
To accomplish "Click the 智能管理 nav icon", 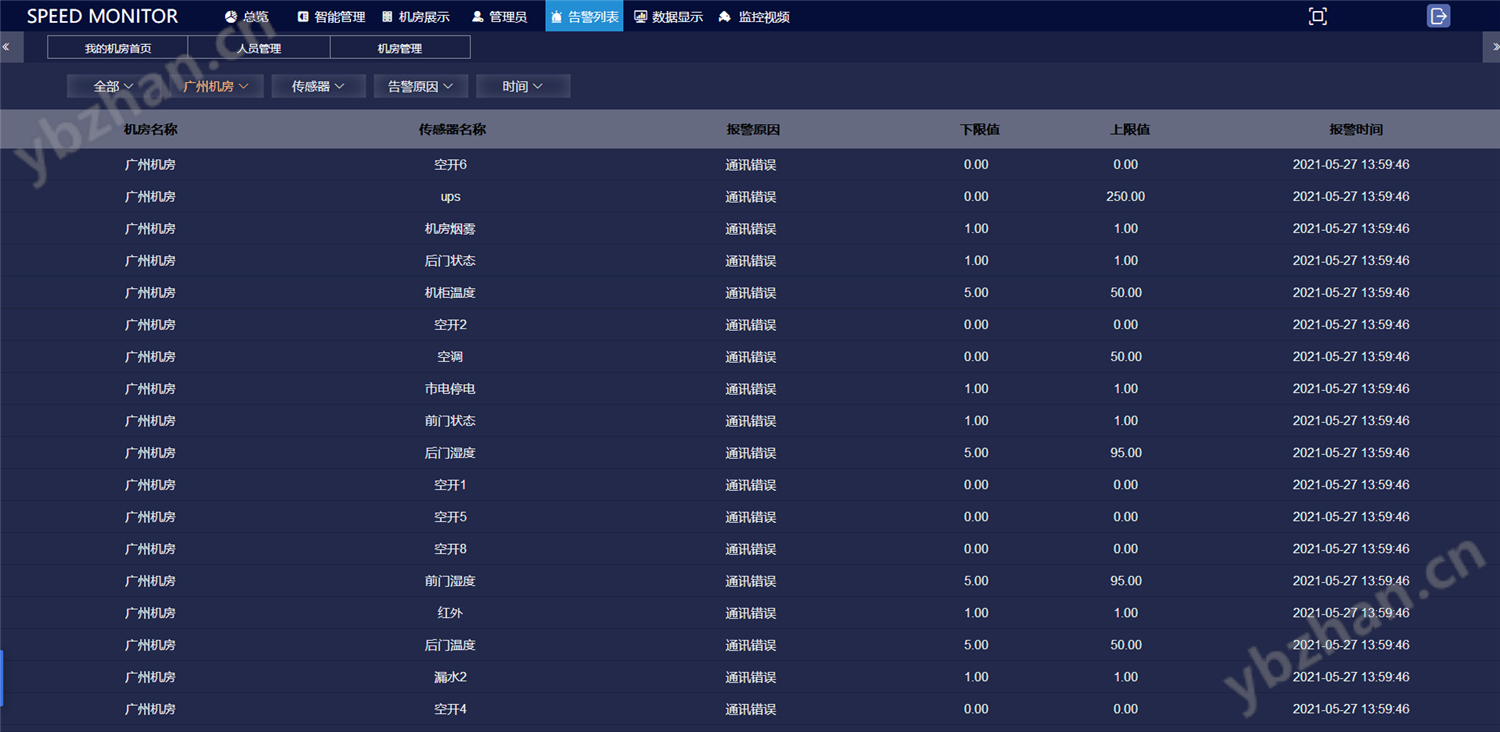I will 303,17.
